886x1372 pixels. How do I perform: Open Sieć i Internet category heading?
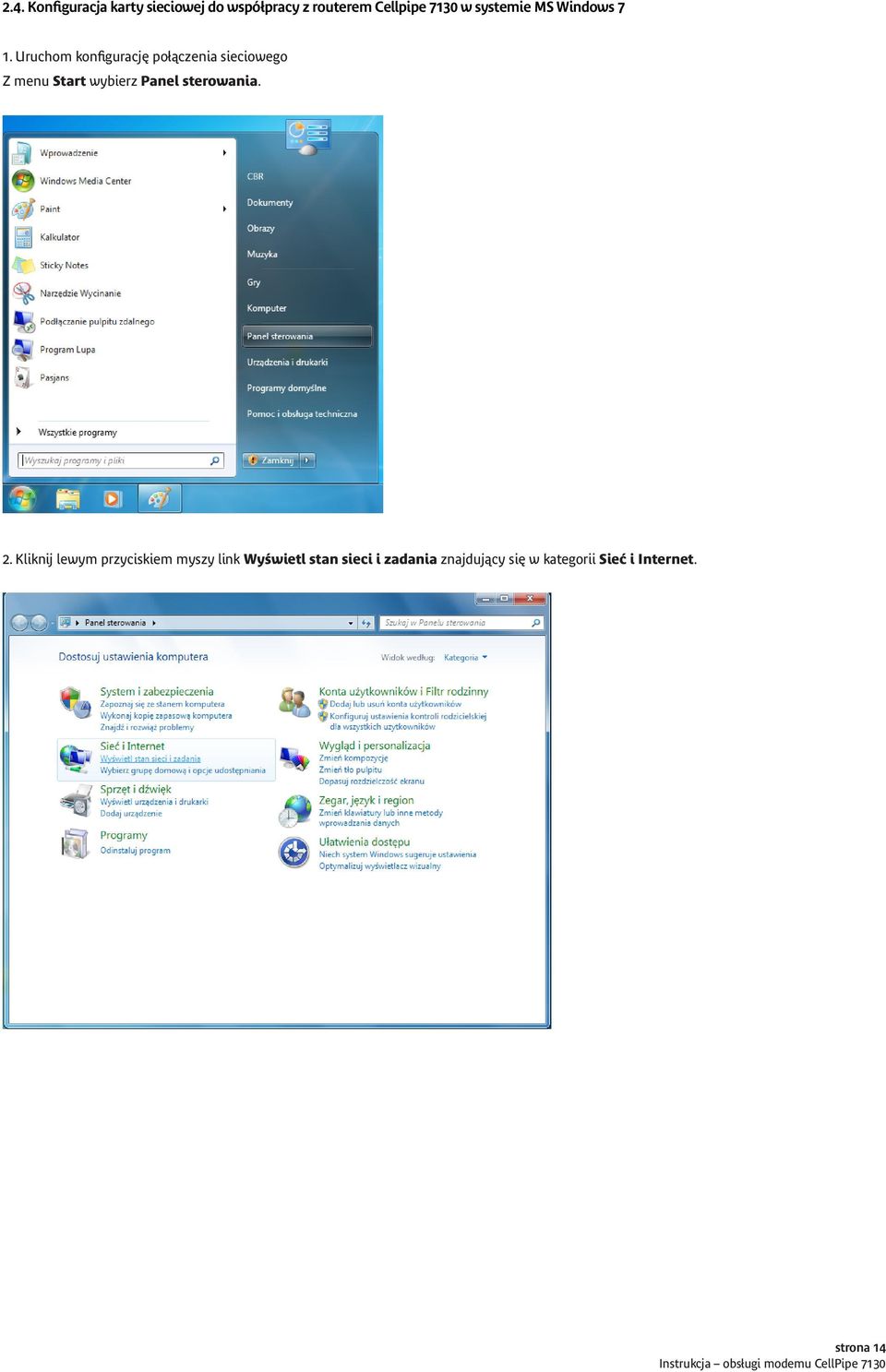pos(132,746)
